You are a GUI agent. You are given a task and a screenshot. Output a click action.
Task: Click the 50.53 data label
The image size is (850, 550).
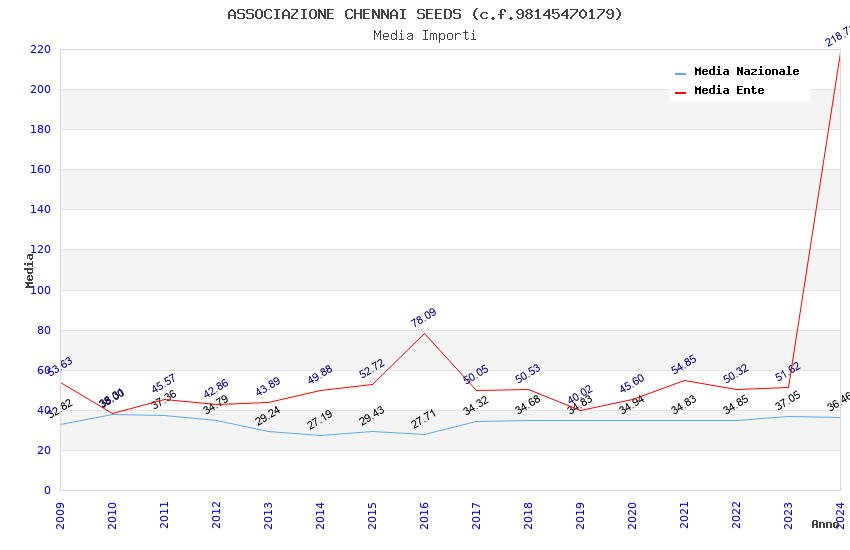coord(528,373)
